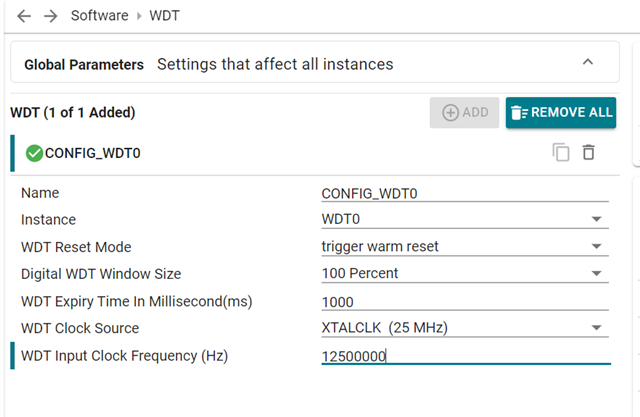The height and width of the screenshot is (417, 640).
Task: Click the disabled ADD button
Action: pos(464,113)
